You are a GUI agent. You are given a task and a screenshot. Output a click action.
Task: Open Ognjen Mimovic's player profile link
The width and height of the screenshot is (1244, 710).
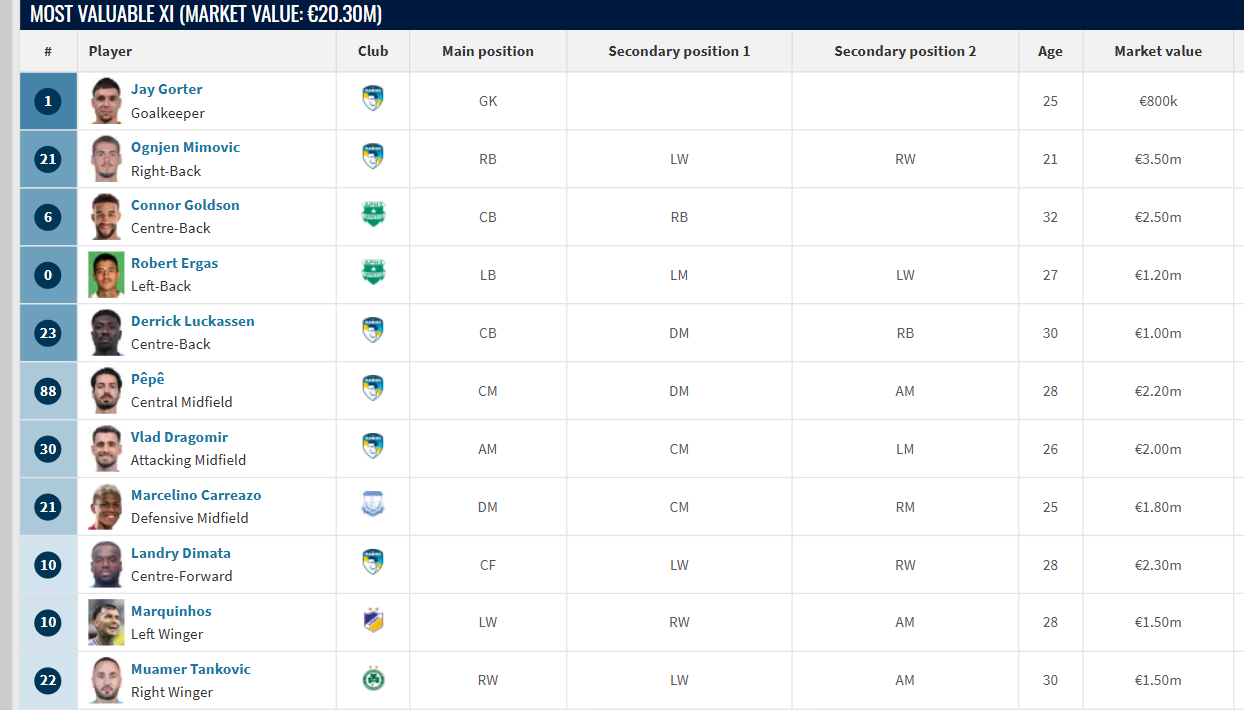point(185,147)
